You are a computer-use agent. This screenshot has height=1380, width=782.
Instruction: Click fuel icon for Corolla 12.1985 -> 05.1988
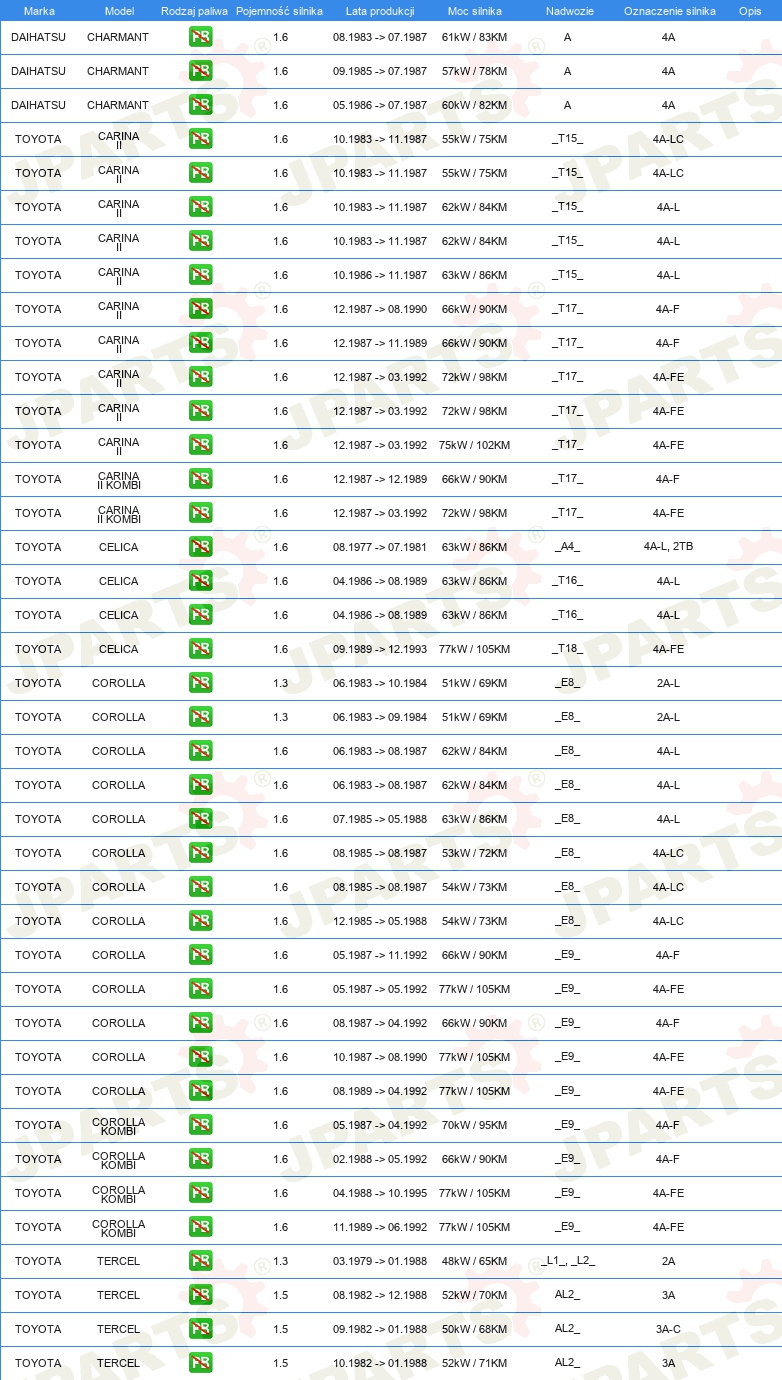click(200, 921)
